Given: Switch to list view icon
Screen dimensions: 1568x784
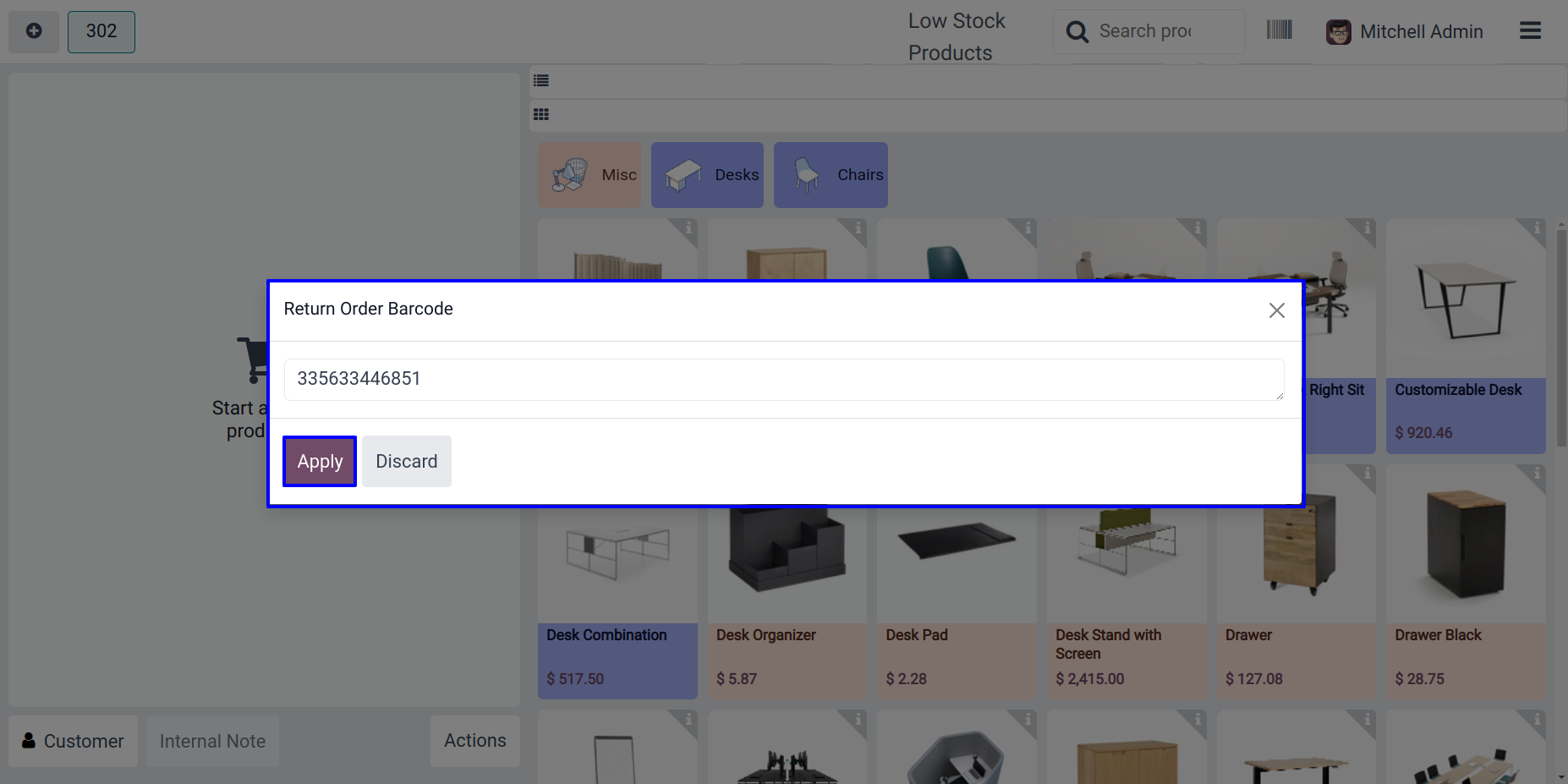Looking at the screenshot, I should coord(541,81).
